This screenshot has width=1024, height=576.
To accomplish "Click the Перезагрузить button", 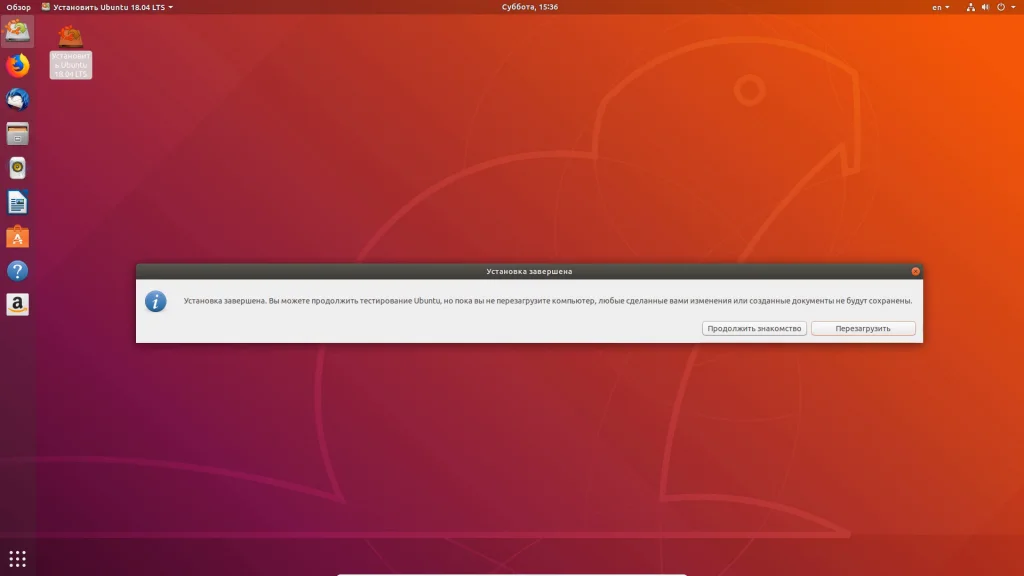I will (x=863, y=328).
